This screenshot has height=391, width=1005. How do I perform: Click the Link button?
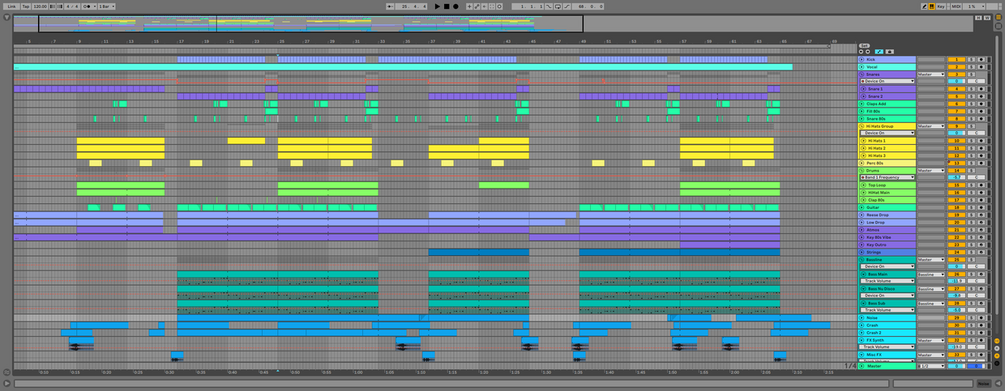tap(12, 6)
